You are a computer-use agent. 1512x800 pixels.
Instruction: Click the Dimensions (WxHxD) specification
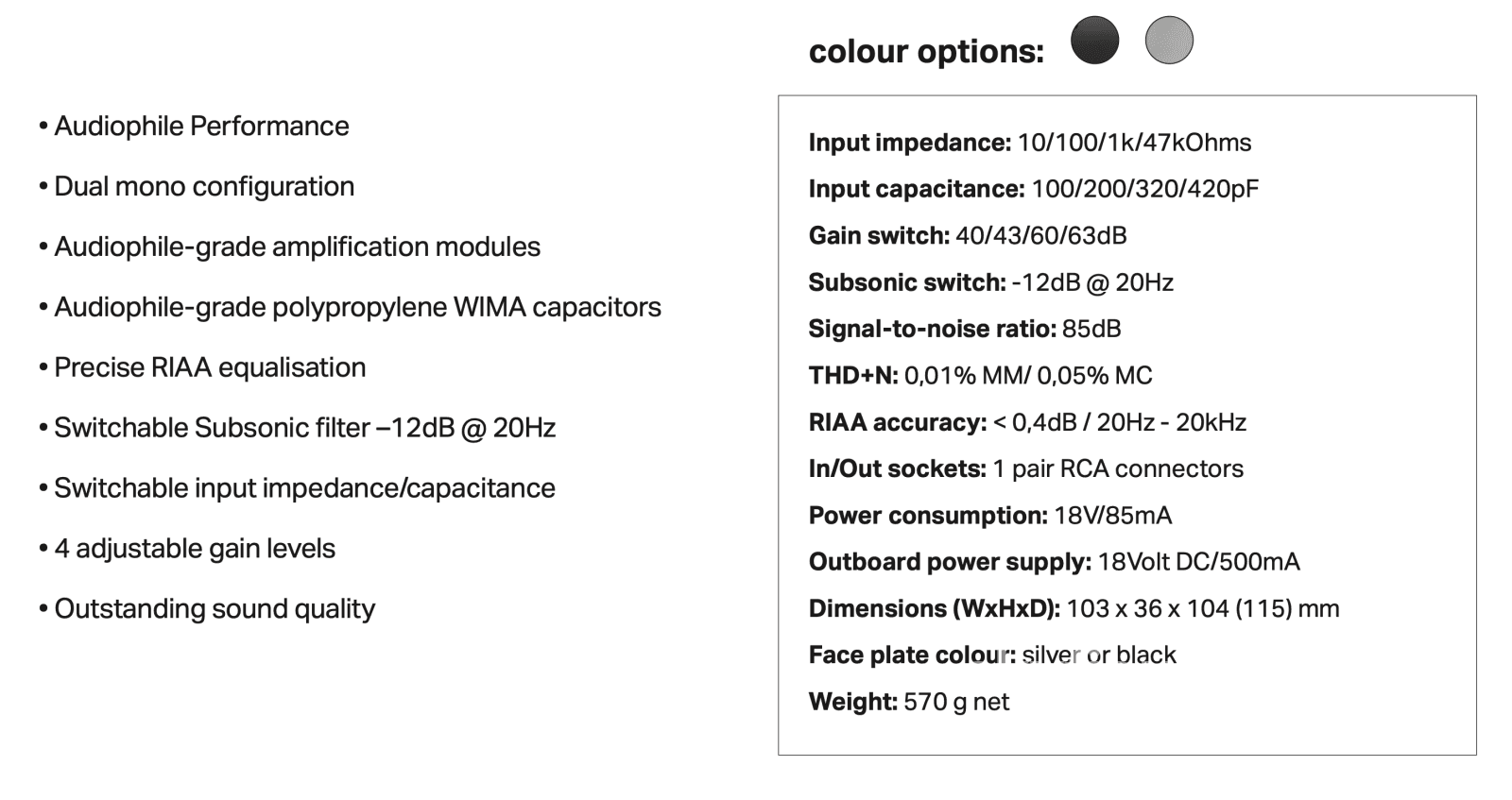coord(1074,608)
